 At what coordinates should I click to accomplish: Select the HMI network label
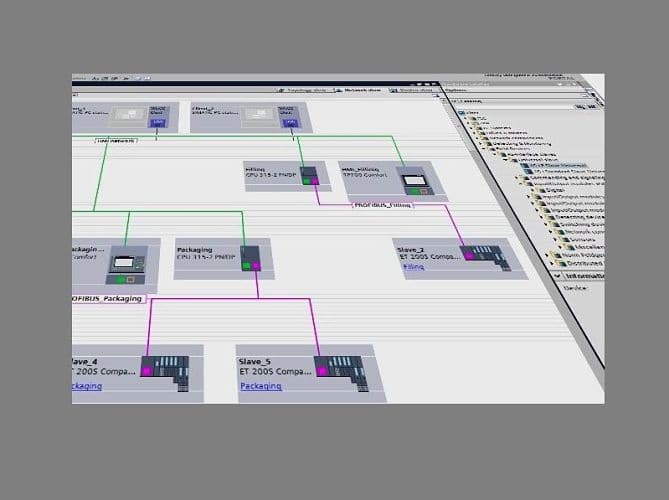(116, 140)
